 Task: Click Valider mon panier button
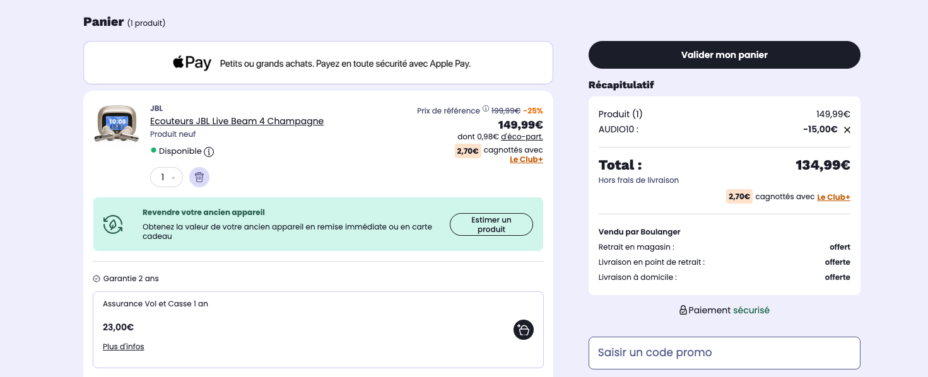724,55
